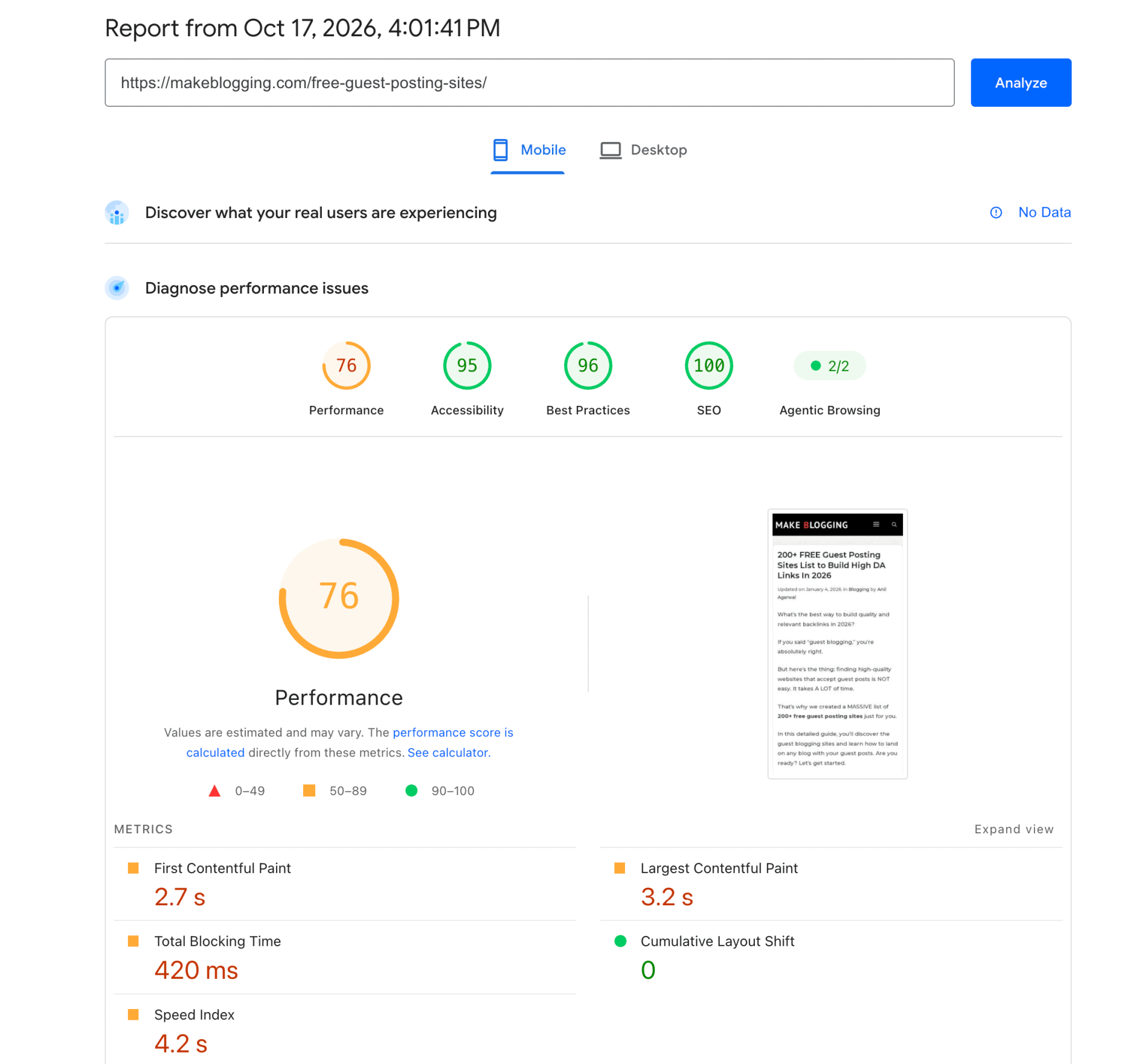Click the First Contentful Paint metric label
The image size is (1133, 1064).
click(222, 868)
